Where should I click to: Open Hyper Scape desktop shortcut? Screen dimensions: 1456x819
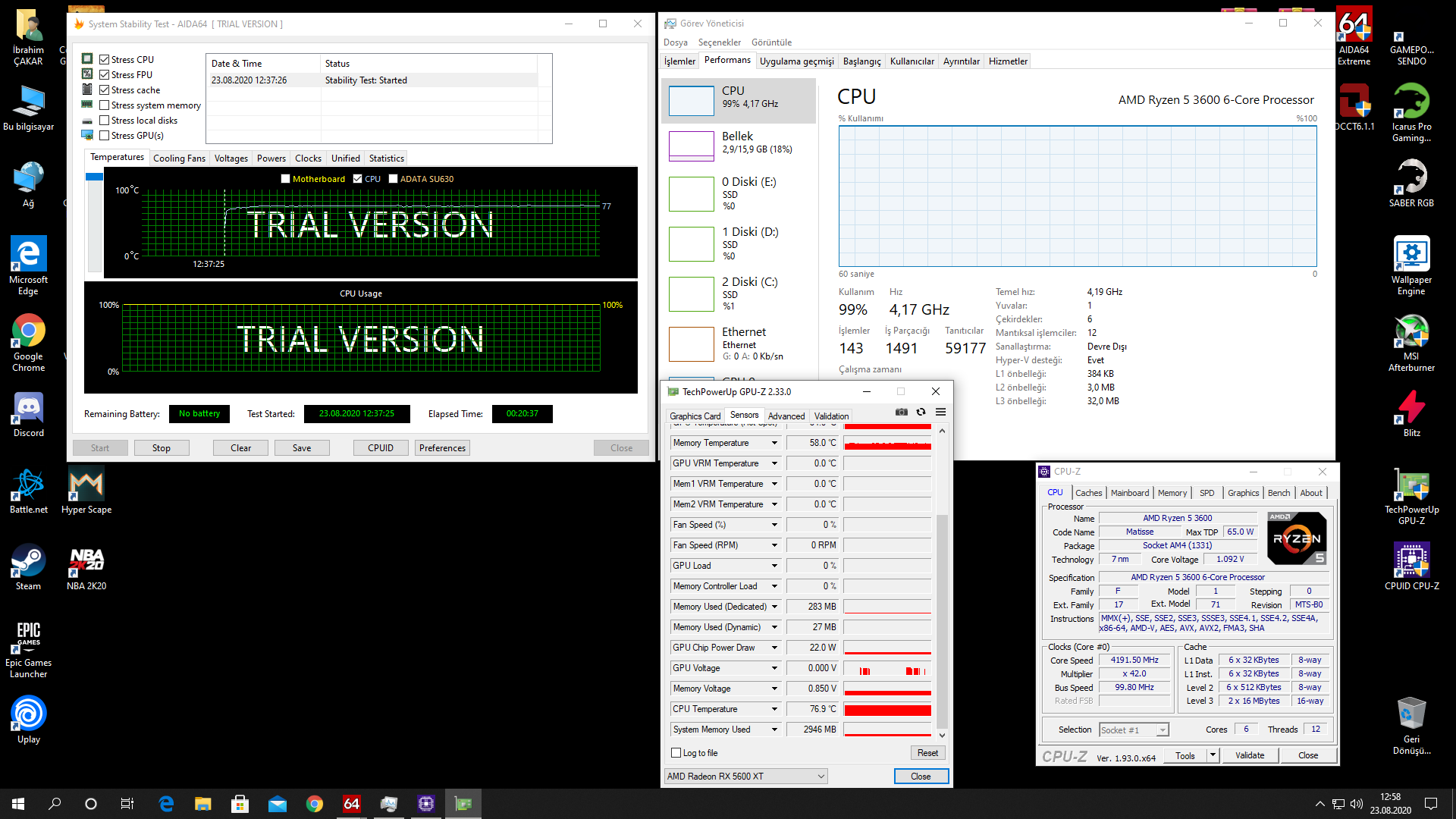[86, 491]
